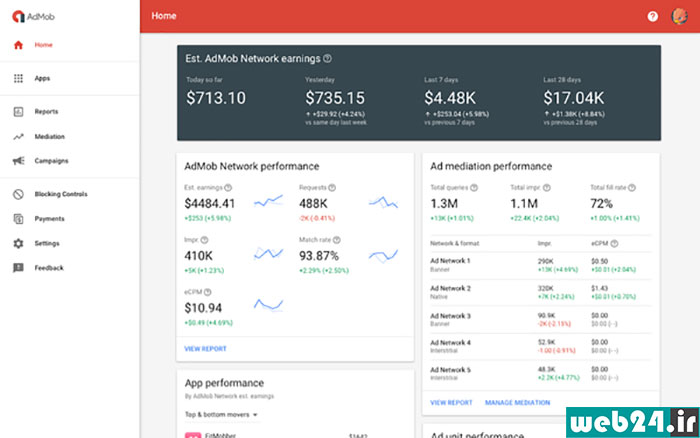Click help icon in eCPM table column header
This screenshot has width=700, height=438.
[x=614, y=243]
